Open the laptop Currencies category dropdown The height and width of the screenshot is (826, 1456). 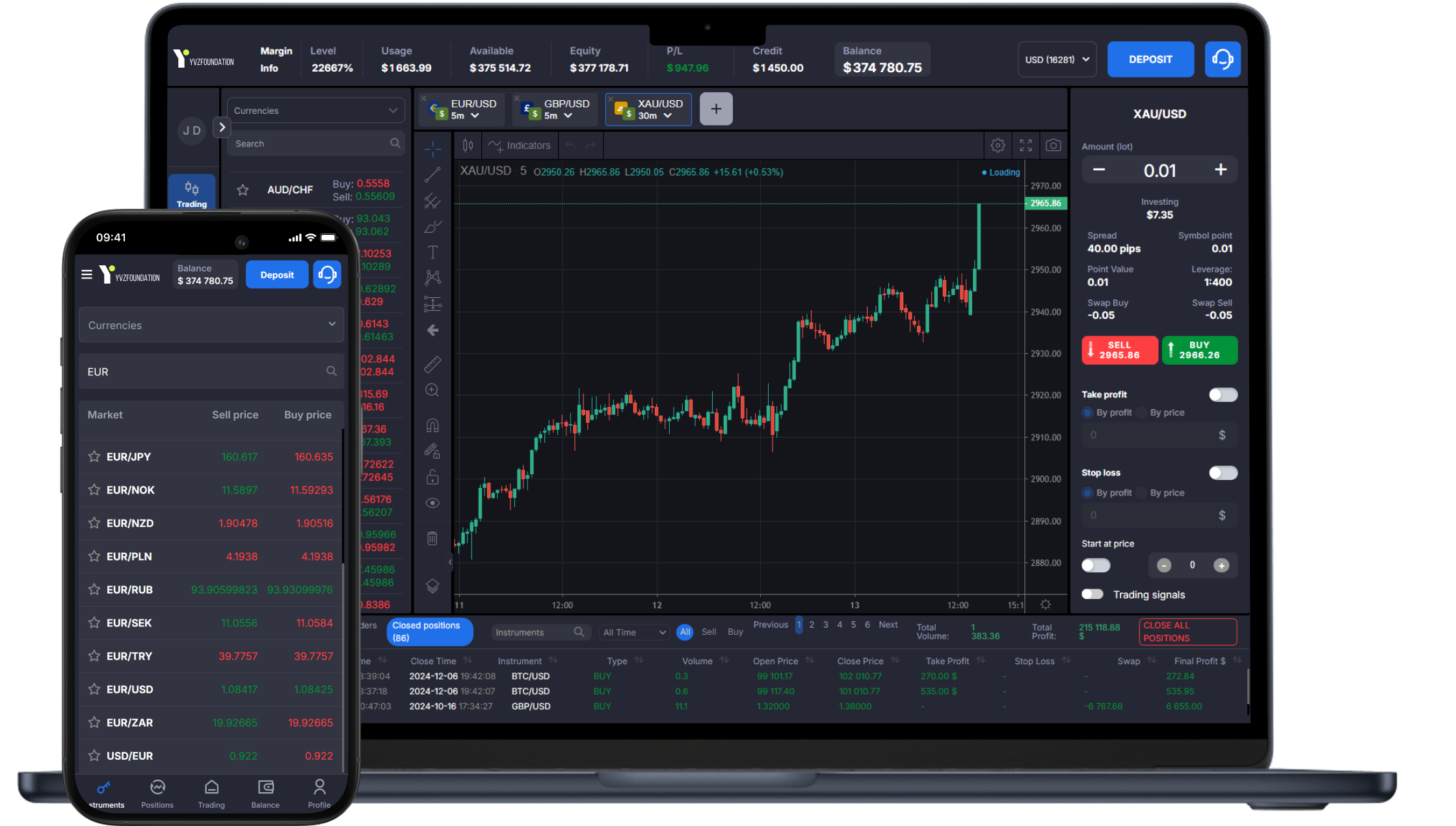pos(315,111)
